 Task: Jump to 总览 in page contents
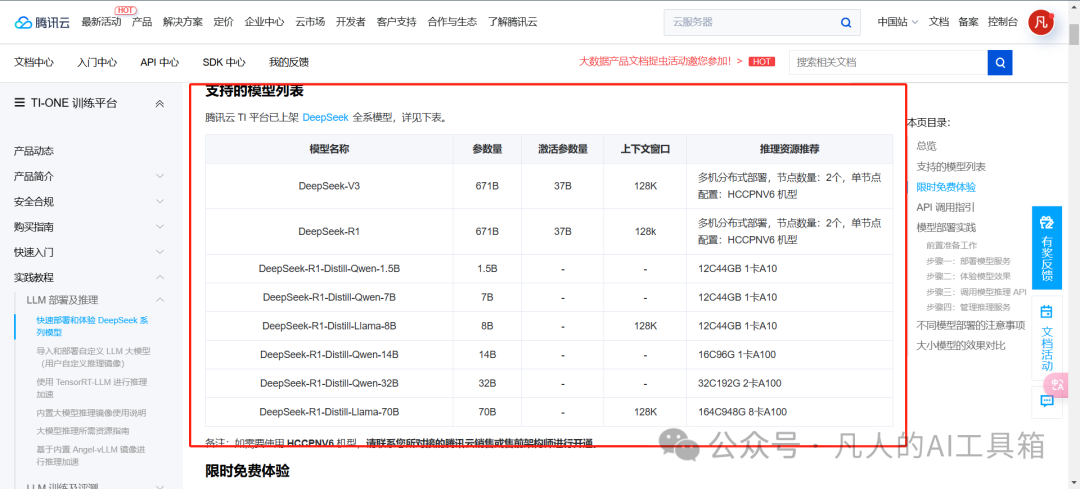tap(926, 146)
